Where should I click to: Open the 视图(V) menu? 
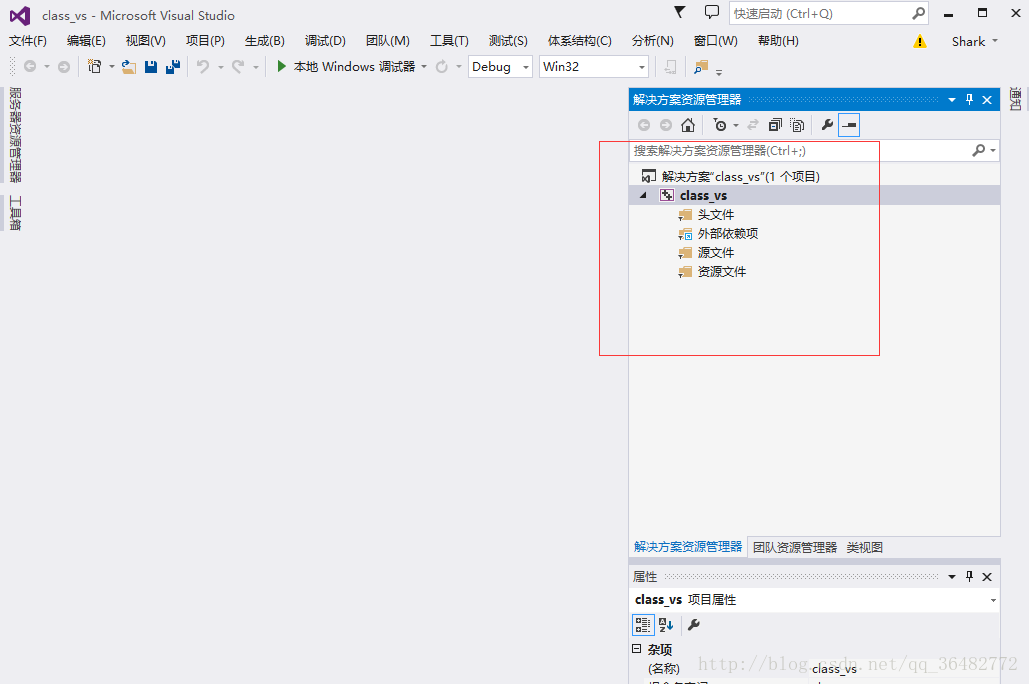[145, 41]
